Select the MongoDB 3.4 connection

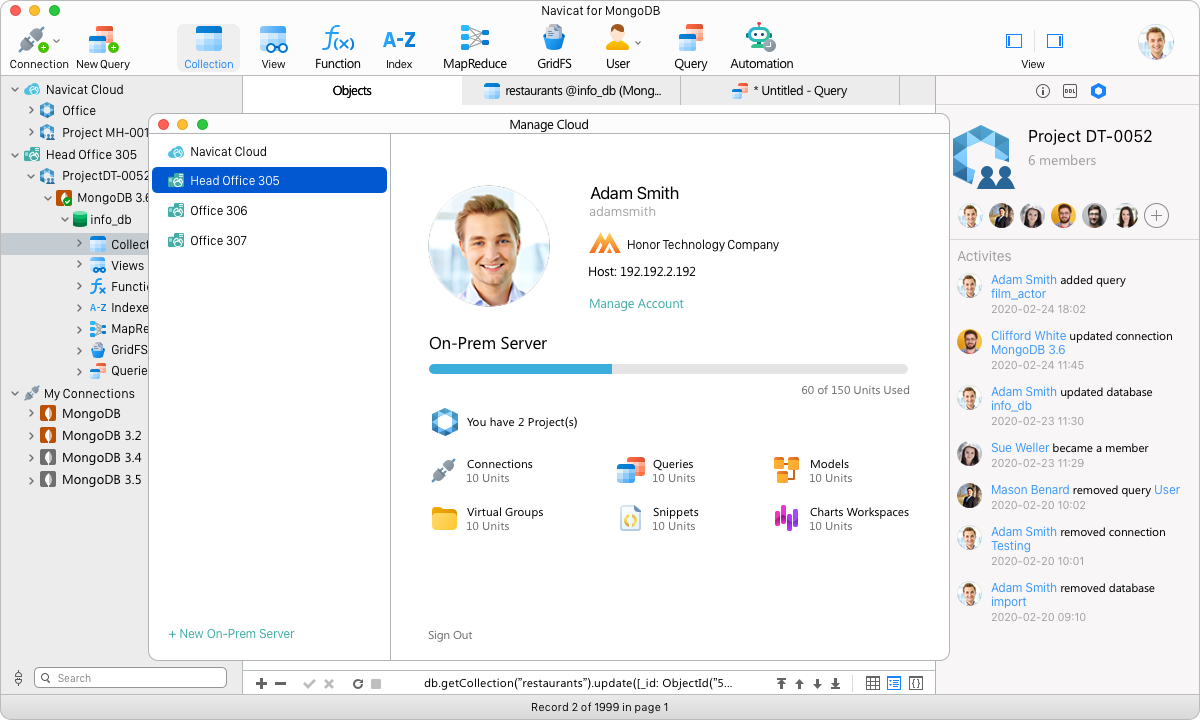90,457
